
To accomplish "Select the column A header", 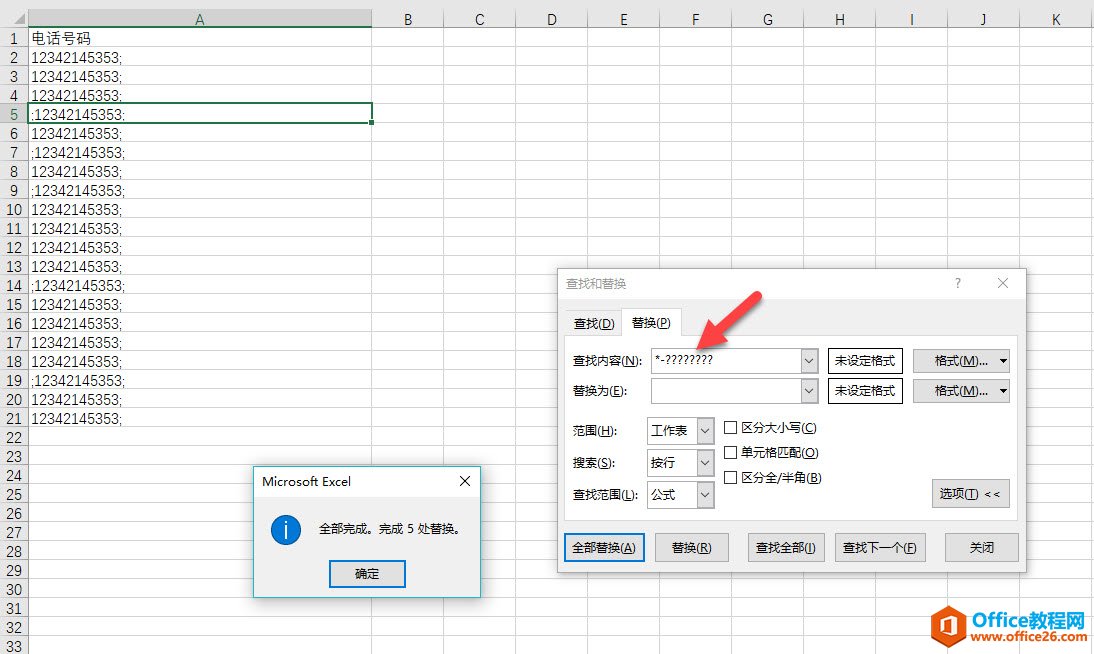I will click(x=200, y=19).
